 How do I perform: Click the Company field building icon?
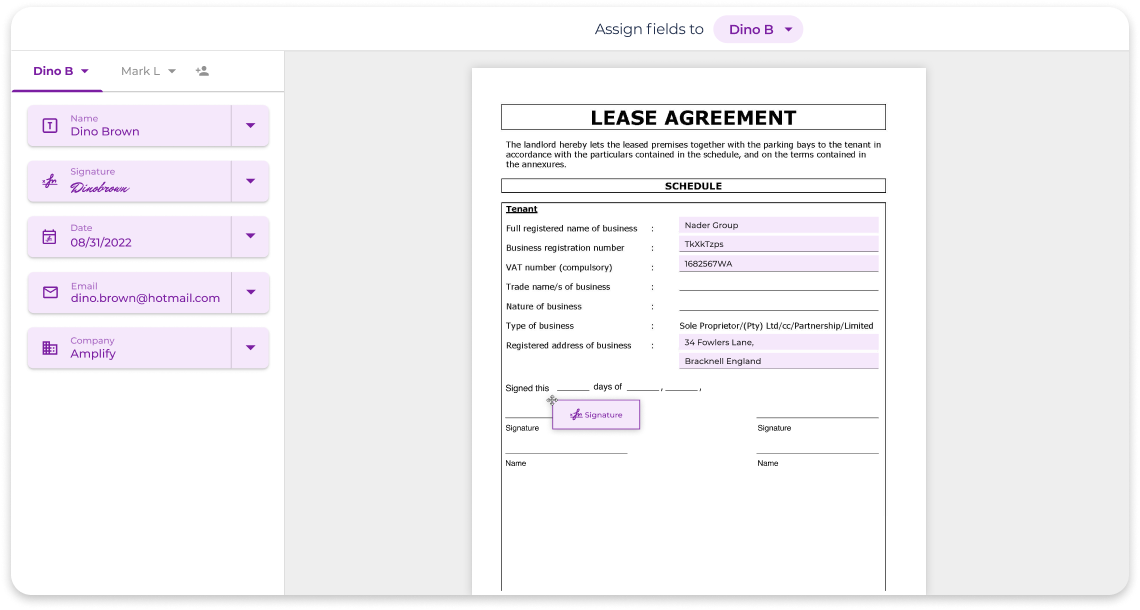click(x=49, y=348)
